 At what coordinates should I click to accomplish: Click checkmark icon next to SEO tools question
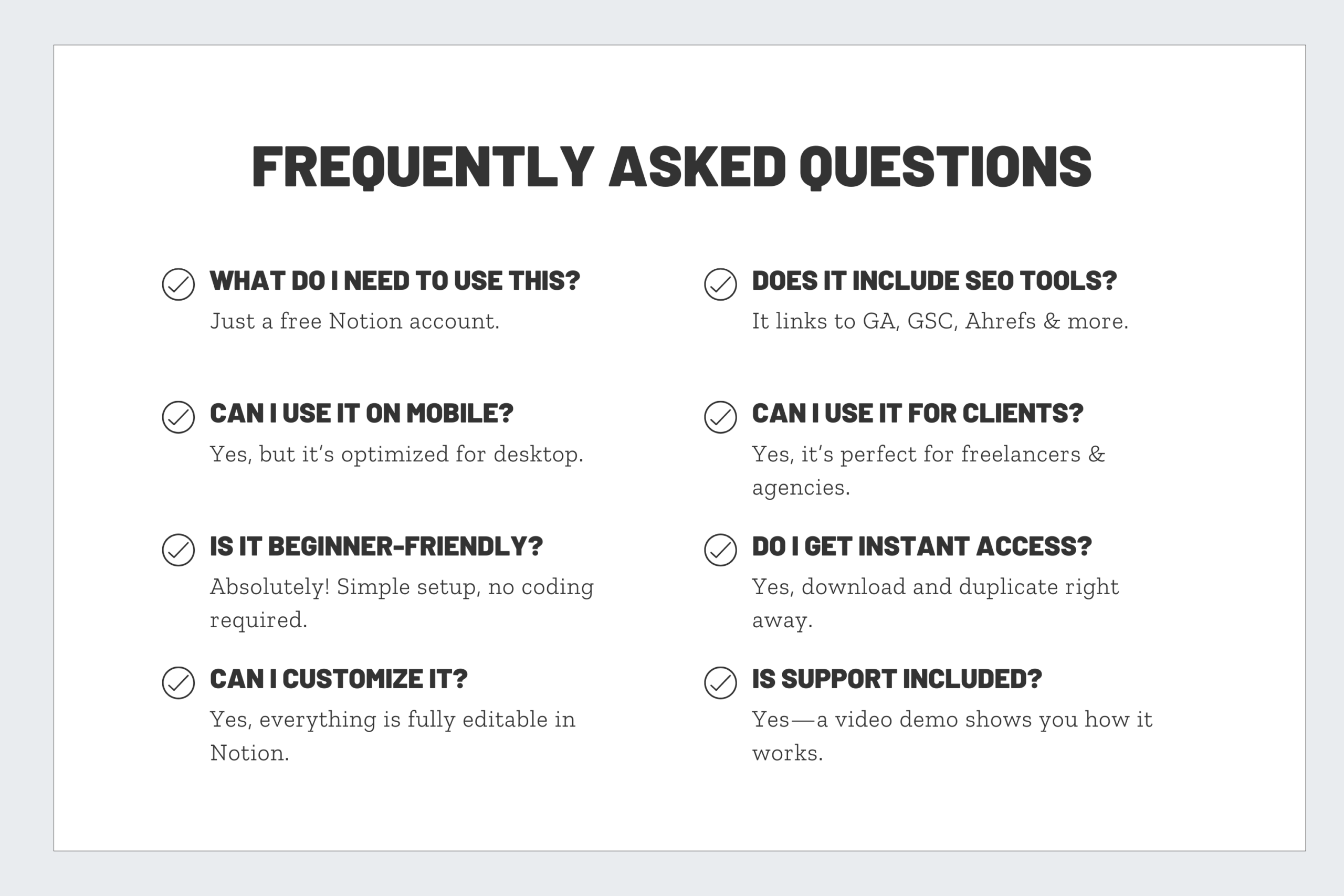click(x=720, y=284)
